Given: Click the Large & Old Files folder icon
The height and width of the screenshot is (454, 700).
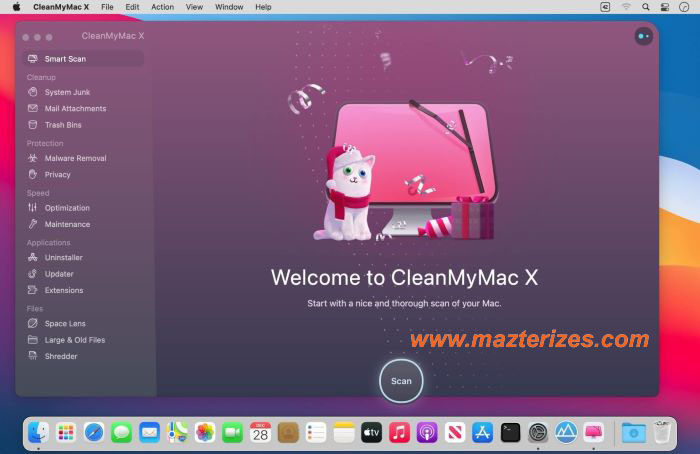Looking at the screenshot, I should point(33,340).
